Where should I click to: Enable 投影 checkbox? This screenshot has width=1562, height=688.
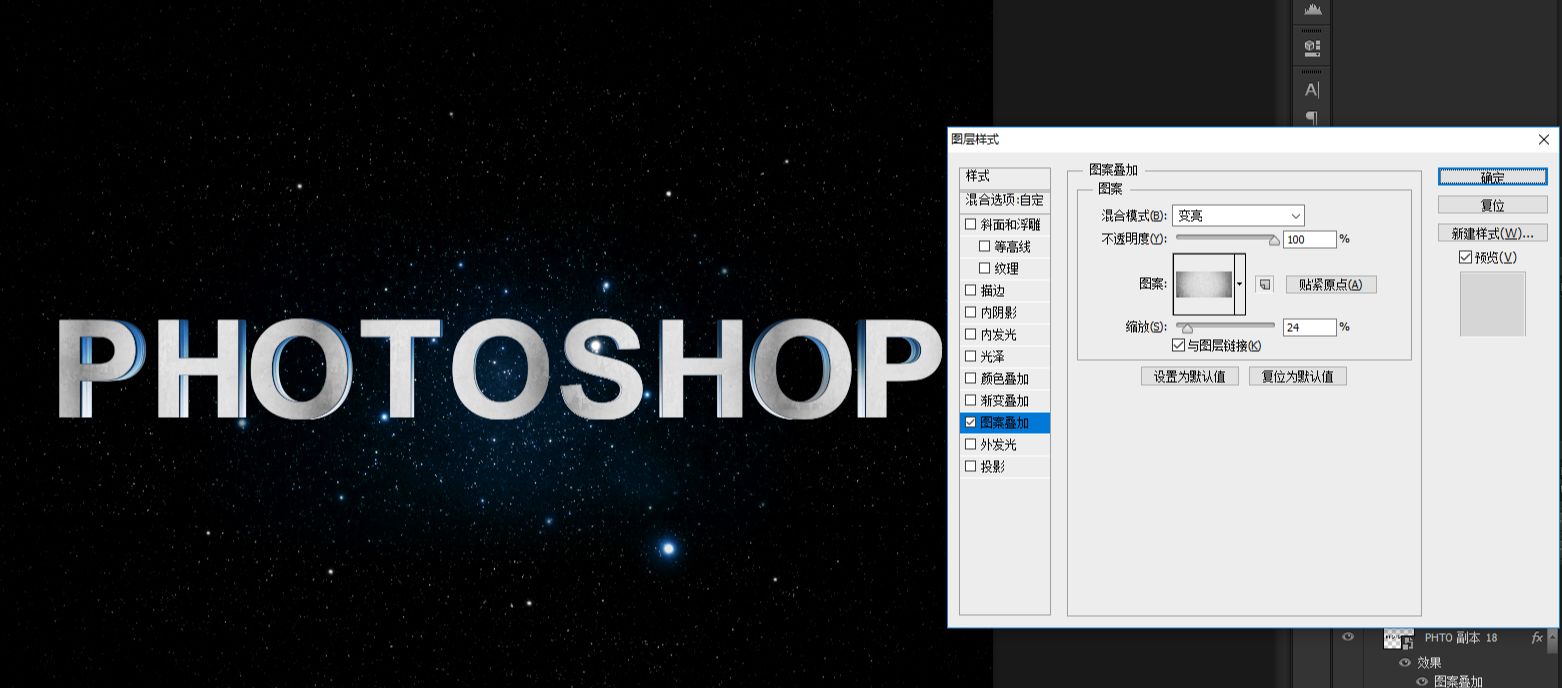pyautogui.click(x=970, y=466)
